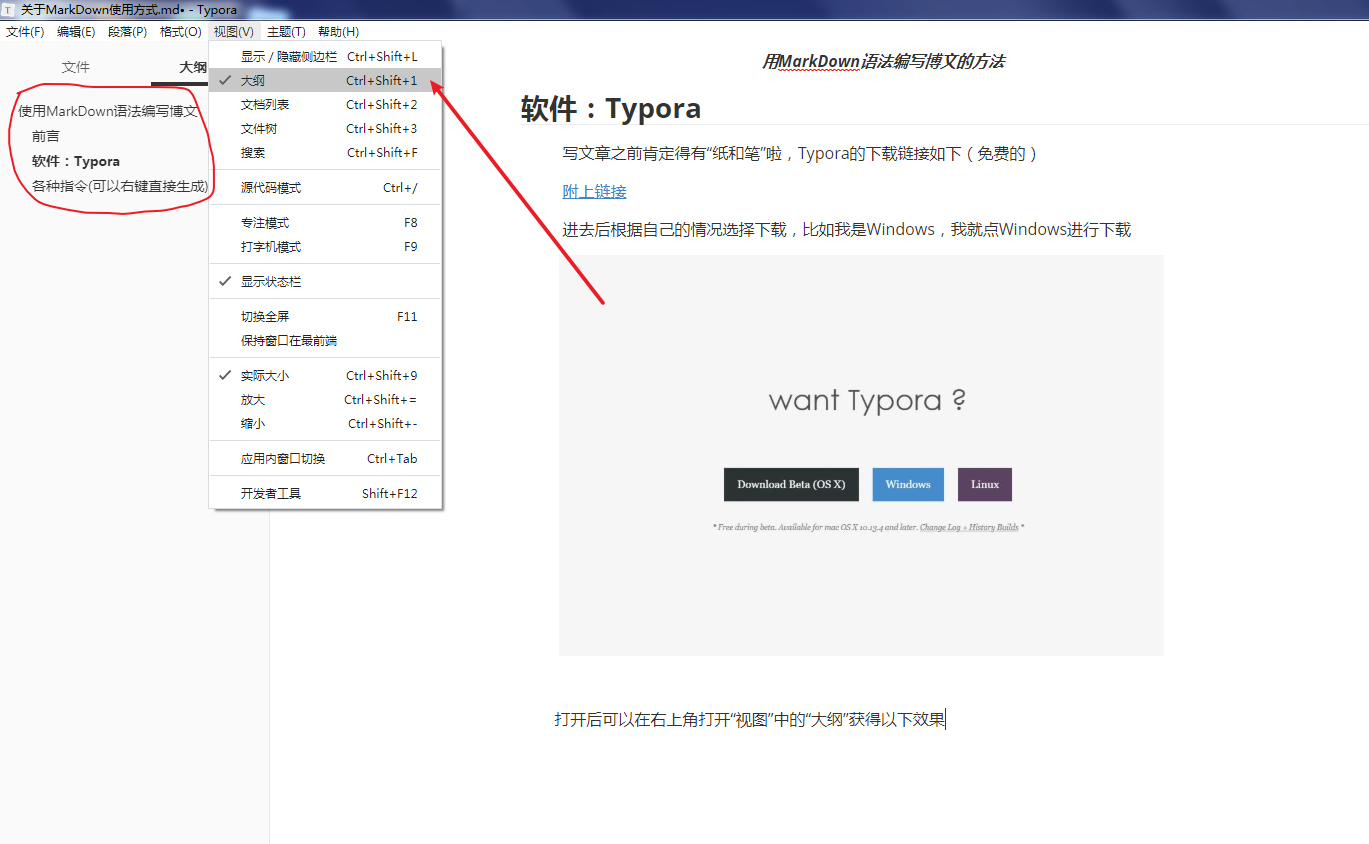Click the Linux download button in image
1369x844 pixels.
985,484
